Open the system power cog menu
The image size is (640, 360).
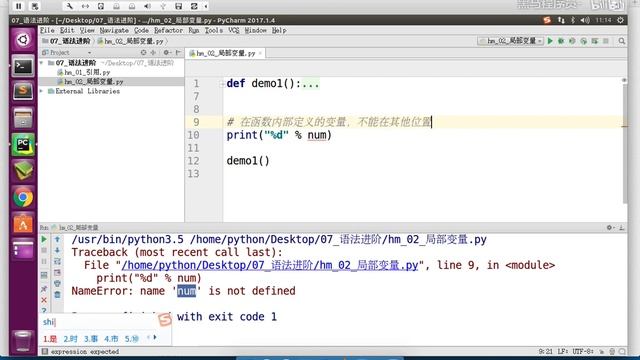(x=620, y=20)
